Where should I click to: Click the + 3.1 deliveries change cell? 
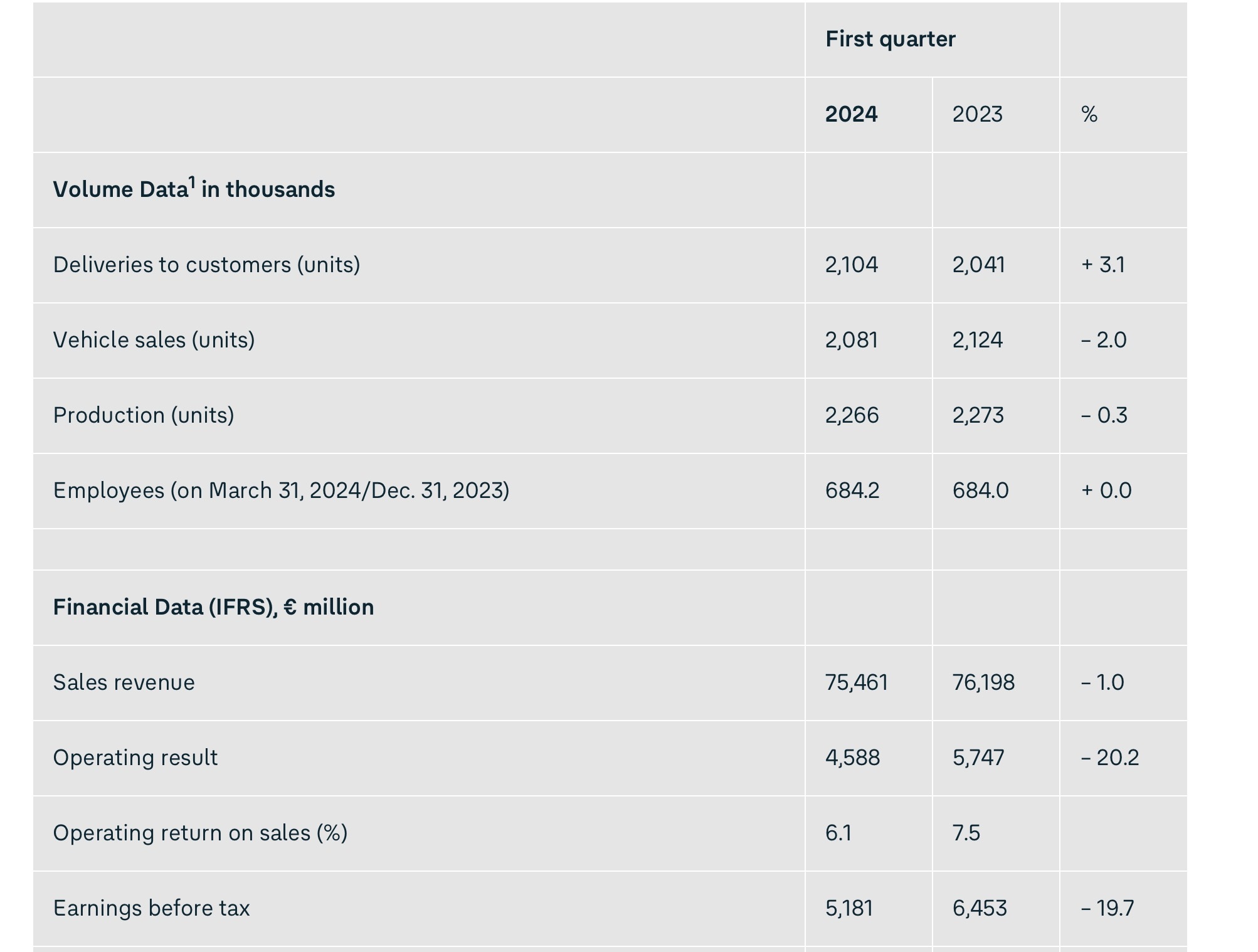click(x=1102, y=265)
